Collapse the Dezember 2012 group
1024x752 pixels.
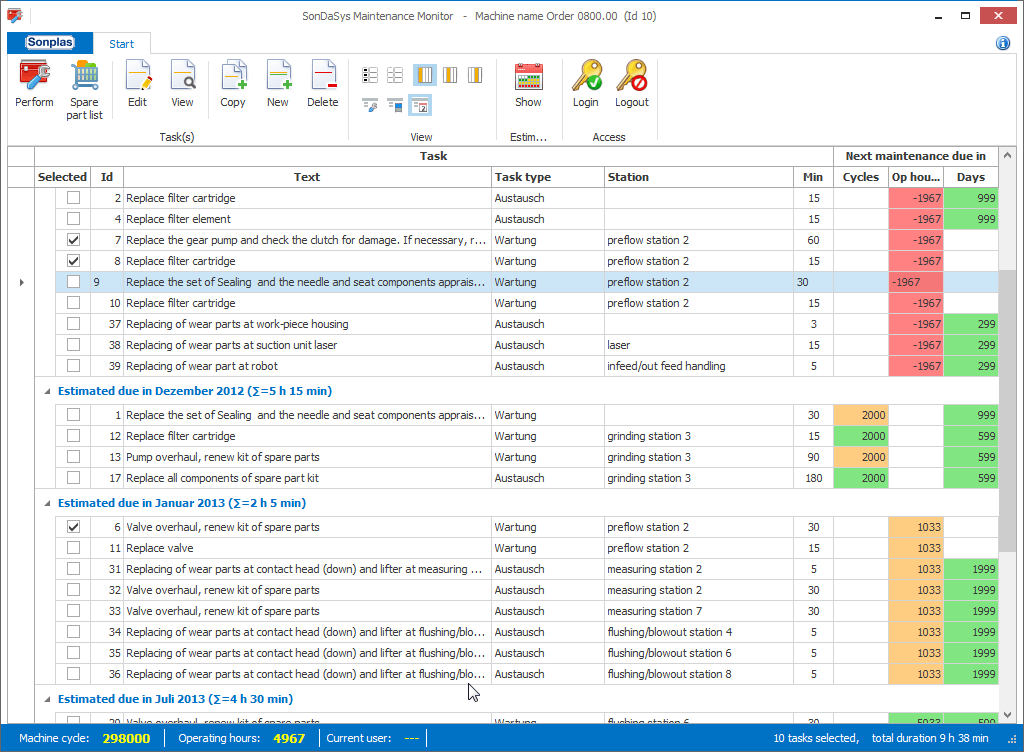click(x=47, y=391)
